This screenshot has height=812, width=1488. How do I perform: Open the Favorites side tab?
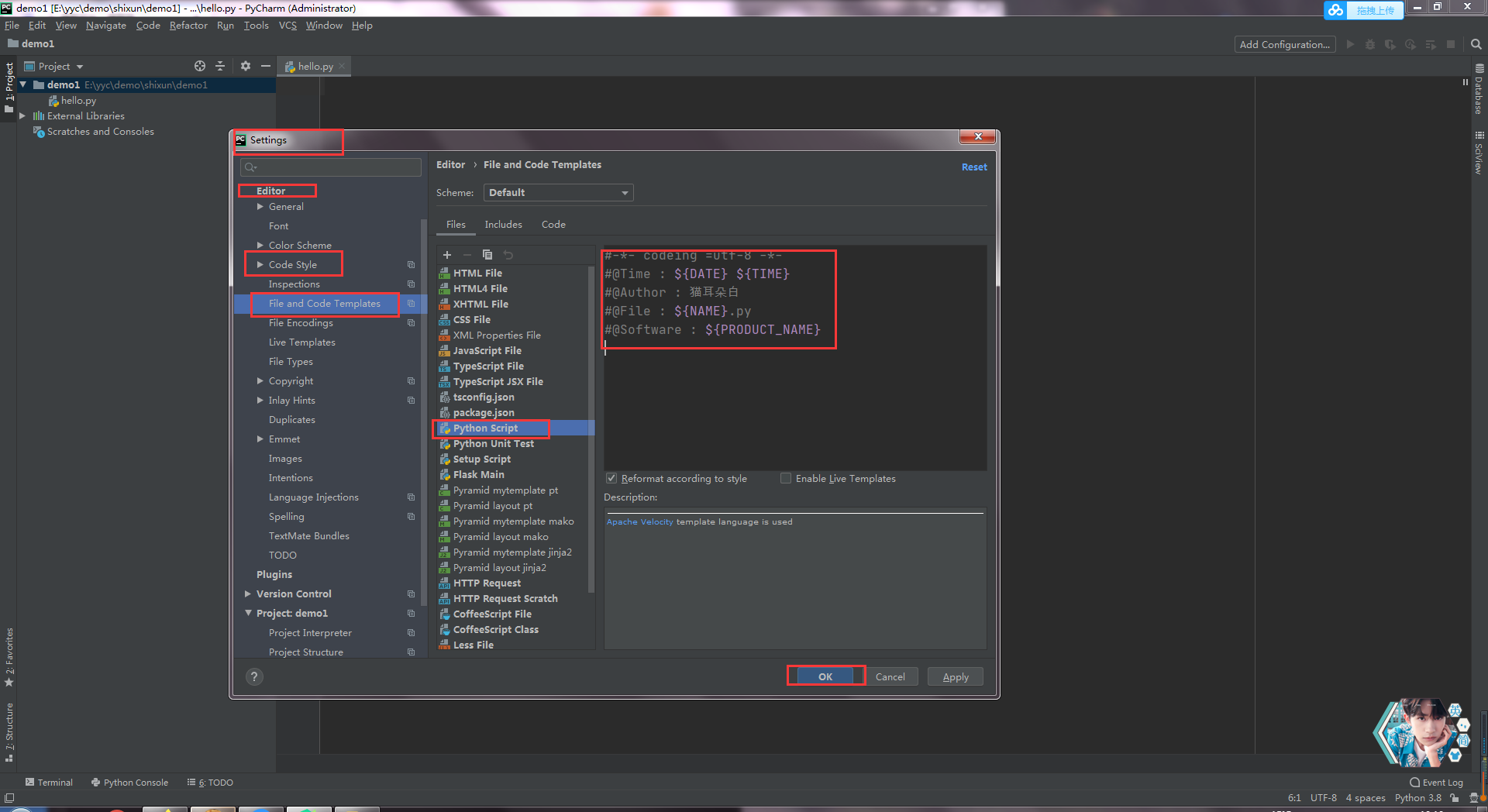9,657
